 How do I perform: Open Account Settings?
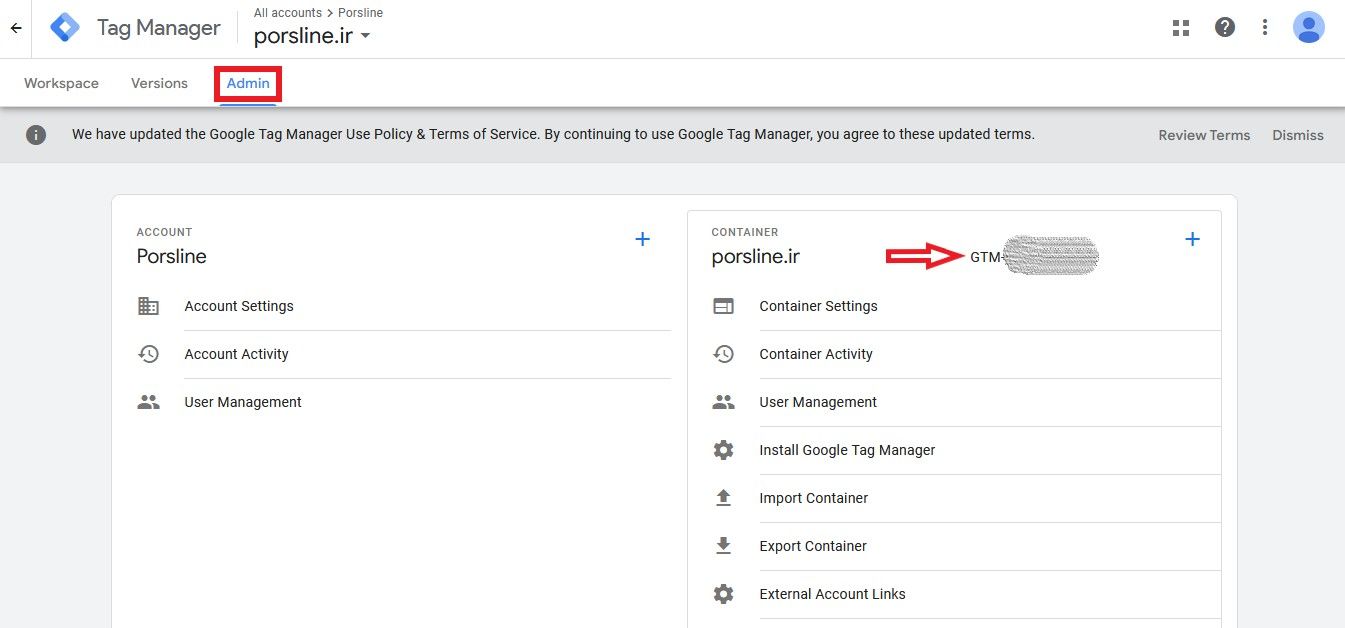pos(239,306)
